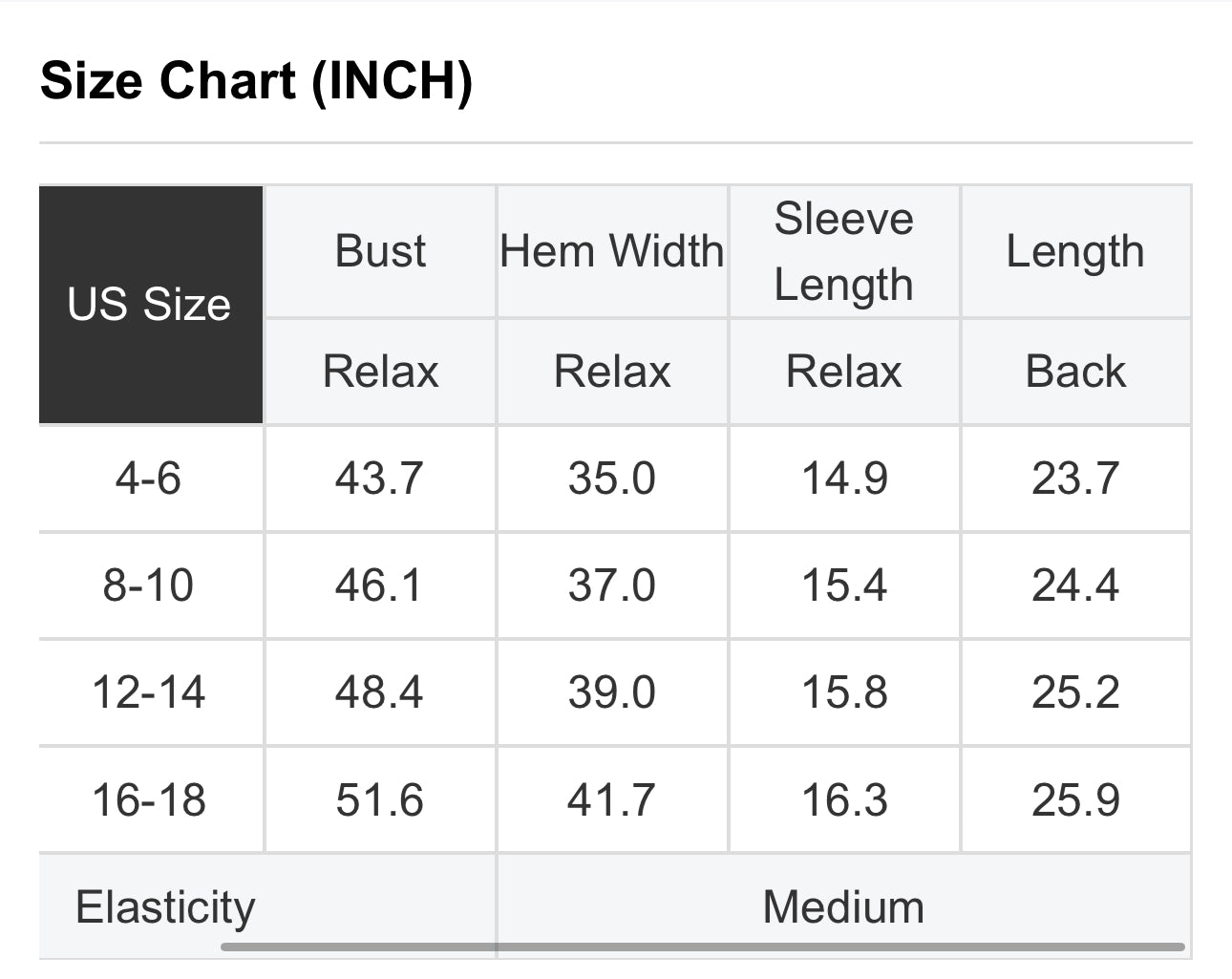Select the 12-14 size row label
This screenshot has width=1232, height=979.
coord(149,692)
